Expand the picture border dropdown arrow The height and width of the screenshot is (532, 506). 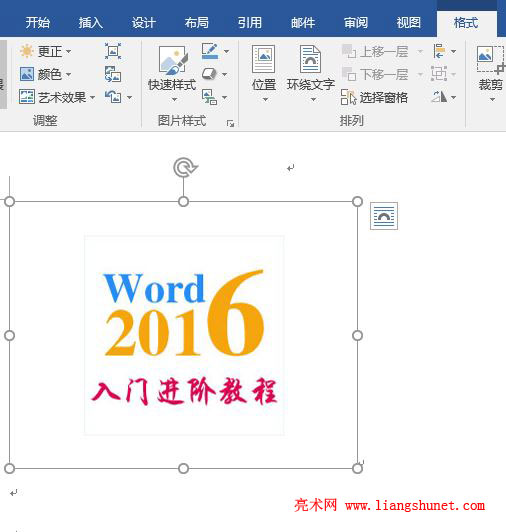(x=226, y=51)
